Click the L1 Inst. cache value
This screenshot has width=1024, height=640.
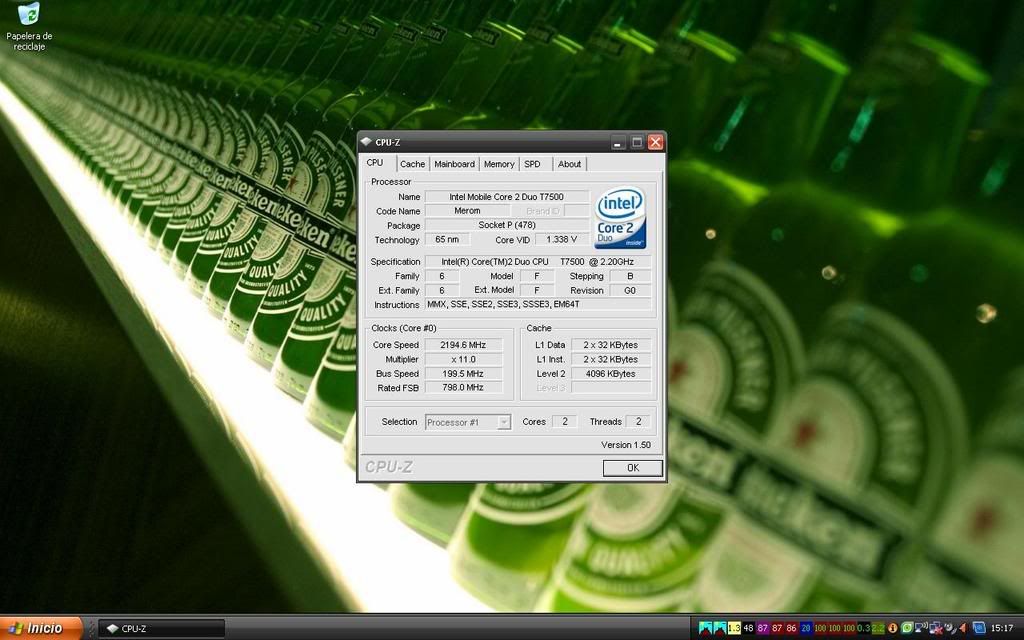coord(611,359)
